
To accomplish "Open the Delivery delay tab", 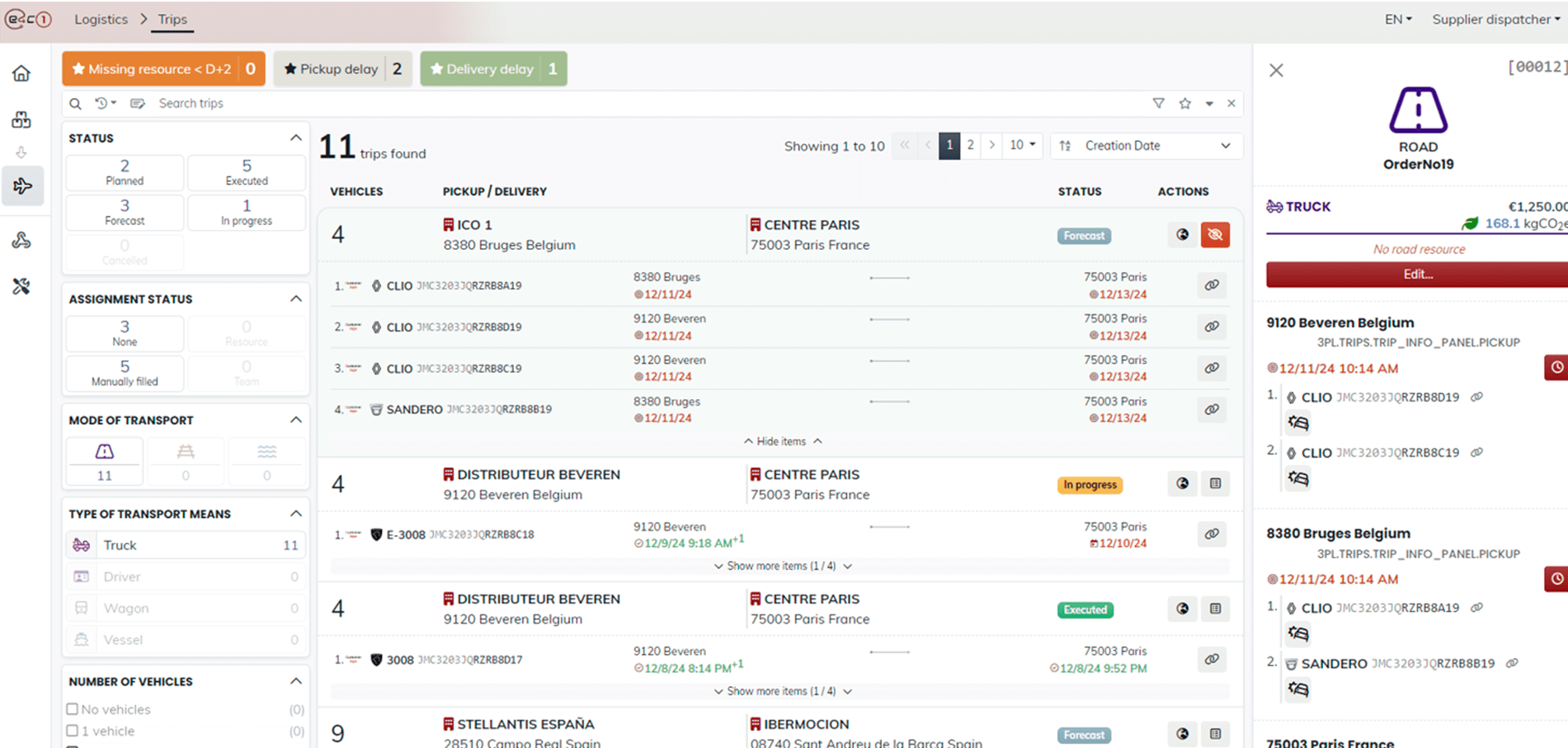I will coord(492,68).
